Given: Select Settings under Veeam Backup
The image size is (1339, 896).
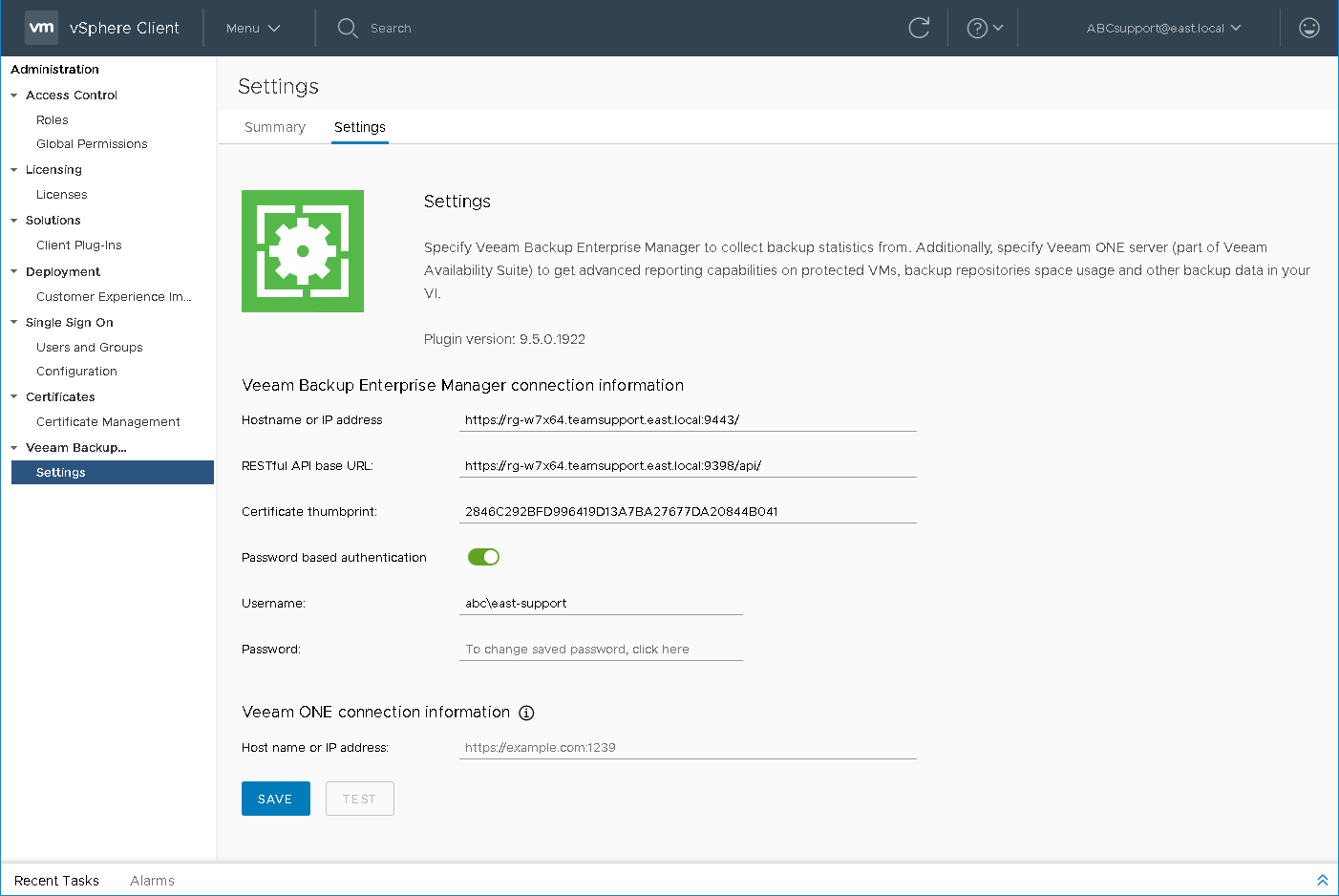Looking at the screenshot, I should pyautogui.click(x=113, y=473).
